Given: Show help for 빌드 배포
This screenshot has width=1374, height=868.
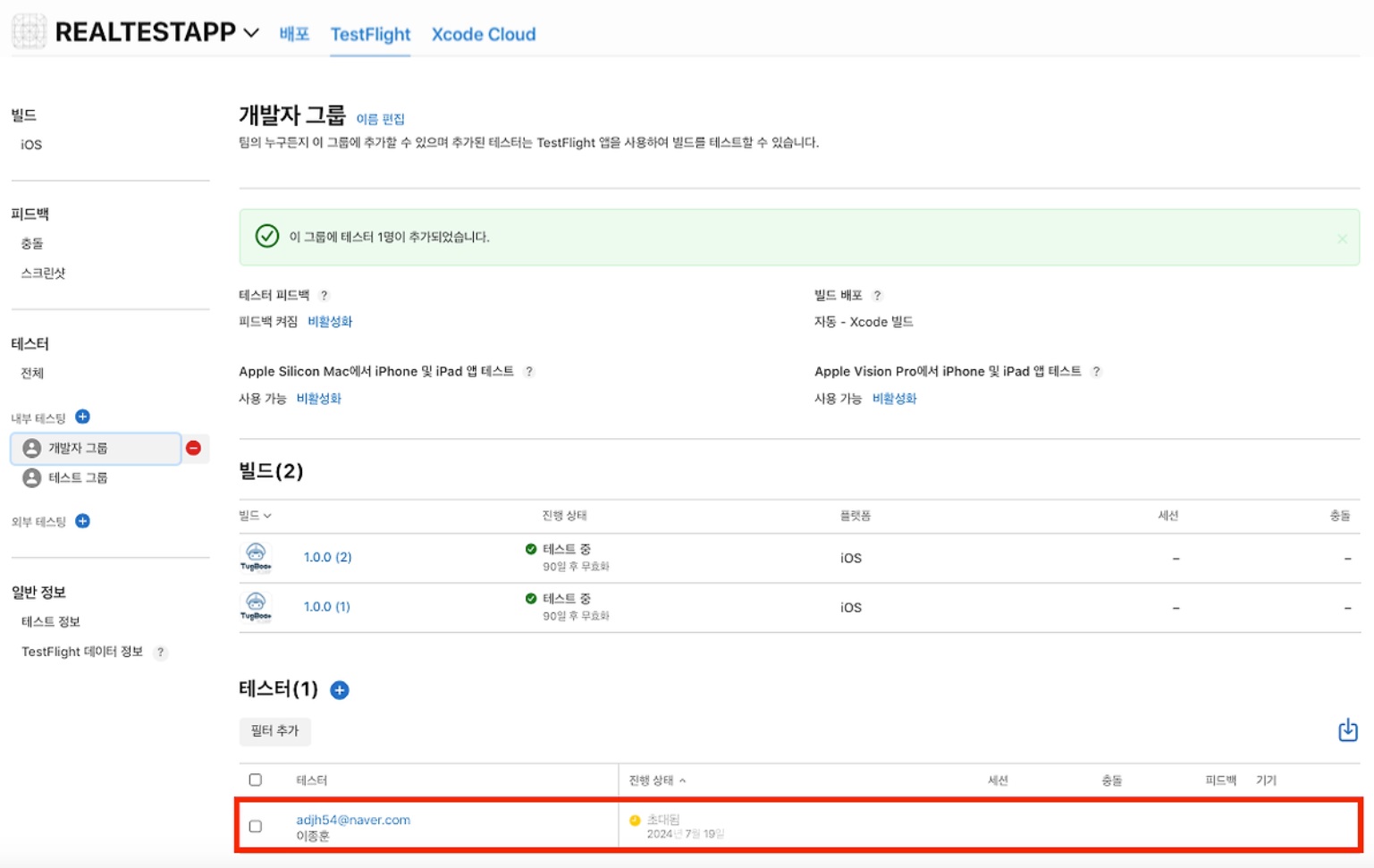Looking at the screenshot, I should [x=877, y=295].
